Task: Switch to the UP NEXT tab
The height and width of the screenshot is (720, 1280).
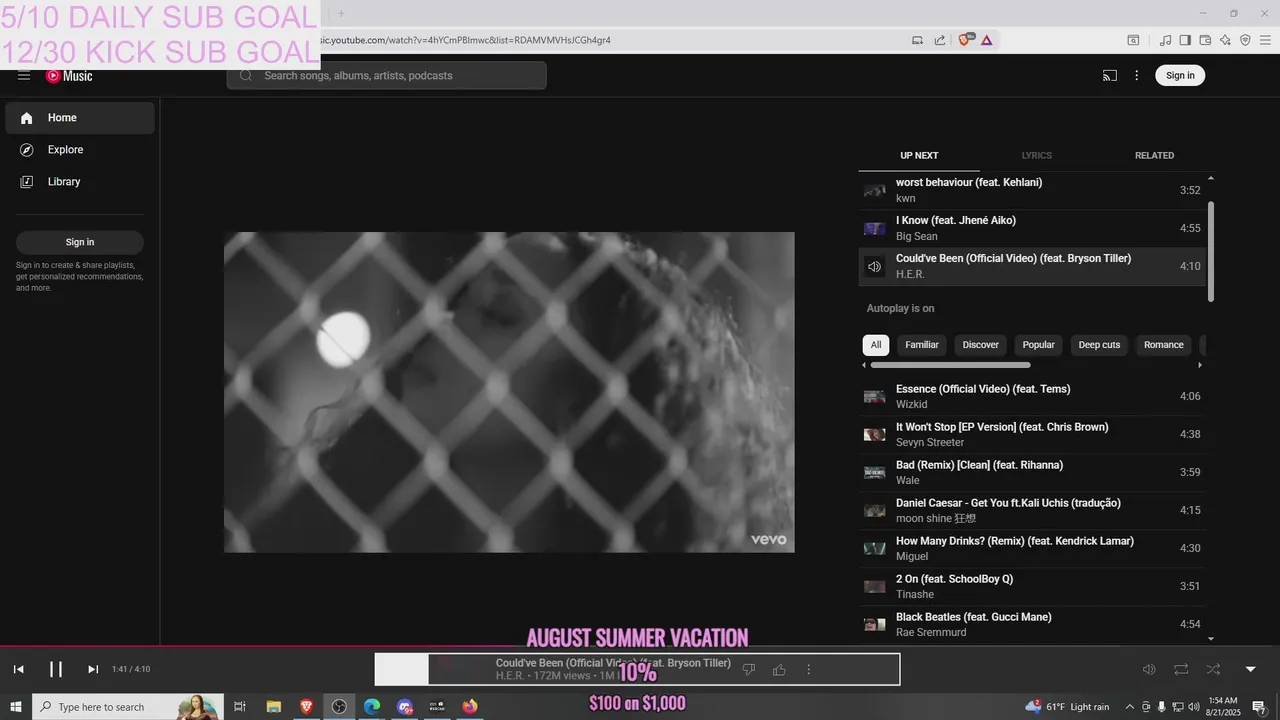Action: [919, 156]
